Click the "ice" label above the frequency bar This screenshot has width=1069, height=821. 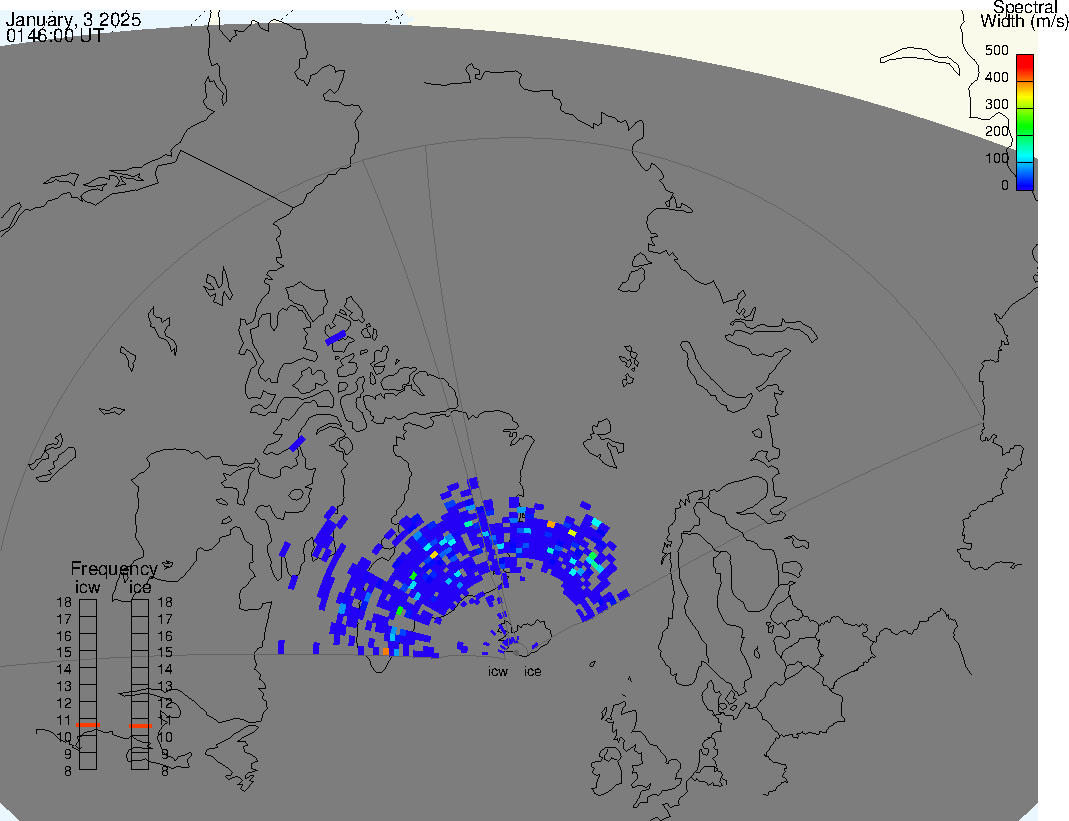coord(140,587)
